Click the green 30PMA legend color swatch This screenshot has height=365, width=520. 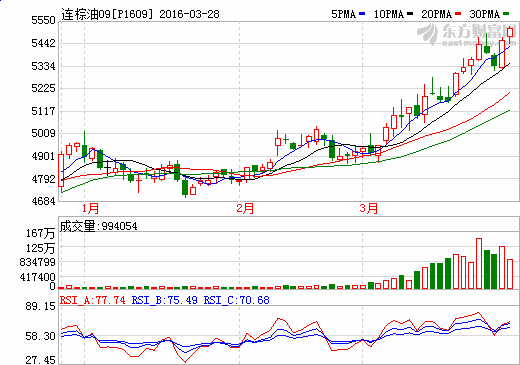[506, 14]
